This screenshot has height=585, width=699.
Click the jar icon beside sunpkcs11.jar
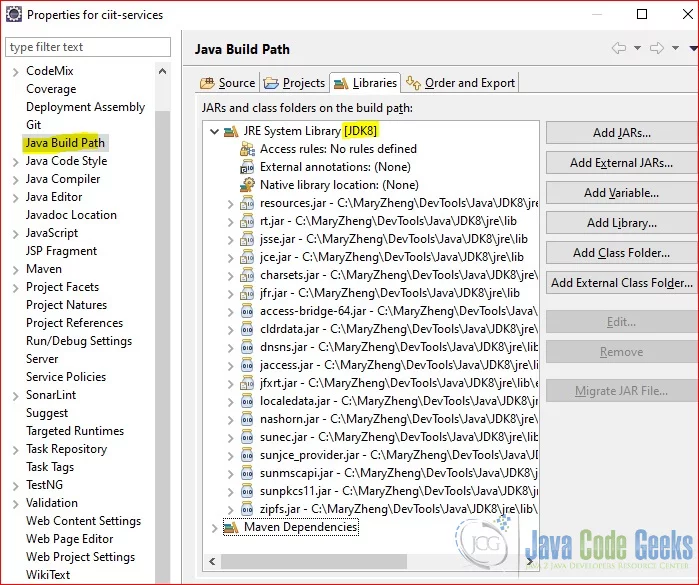coord(247,491)
